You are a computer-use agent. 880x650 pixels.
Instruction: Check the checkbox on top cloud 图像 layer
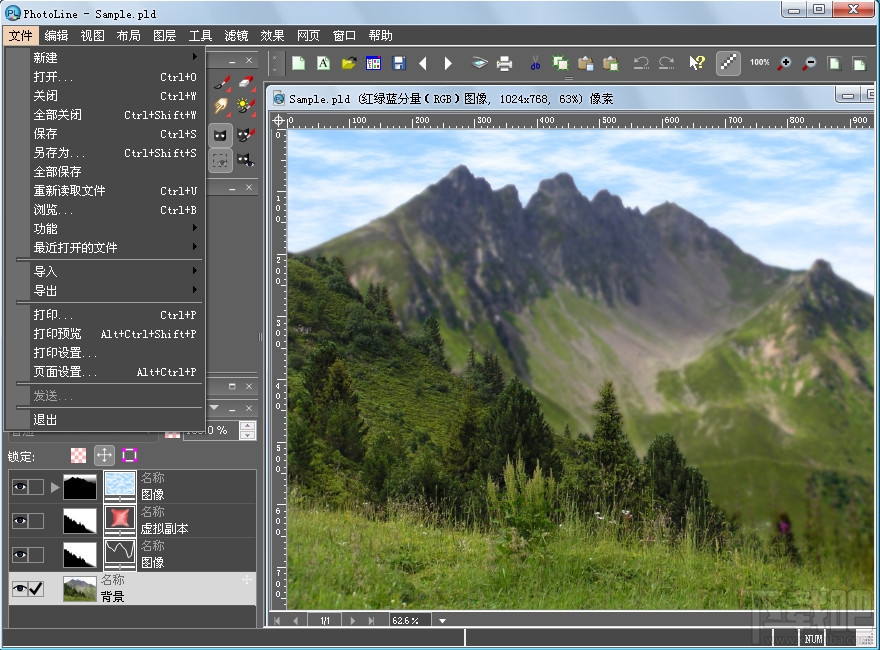click(x=36, y=486)
